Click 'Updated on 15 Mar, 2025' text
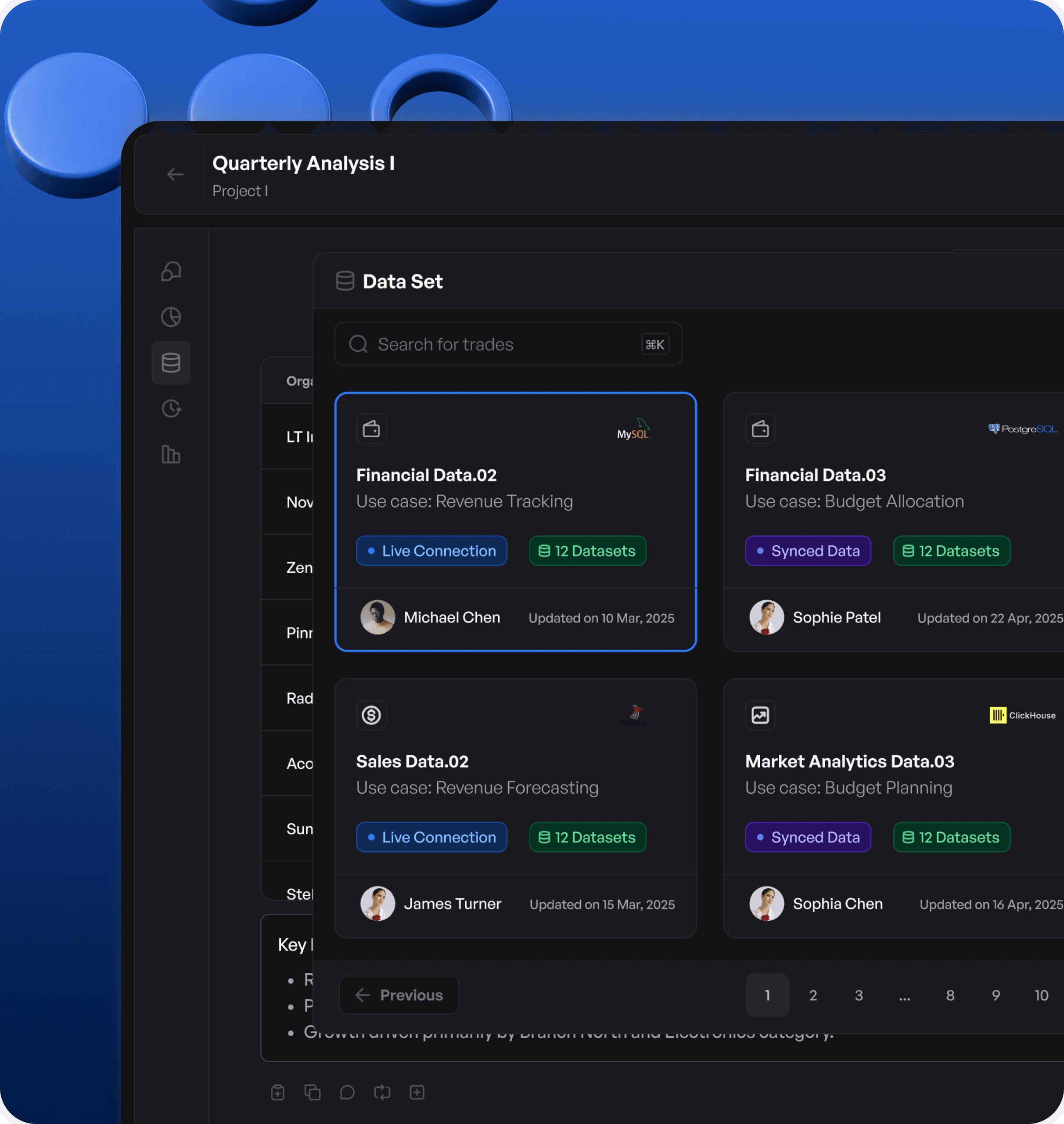Viewport: 1064px width, 1124px height. coord(602,904)
